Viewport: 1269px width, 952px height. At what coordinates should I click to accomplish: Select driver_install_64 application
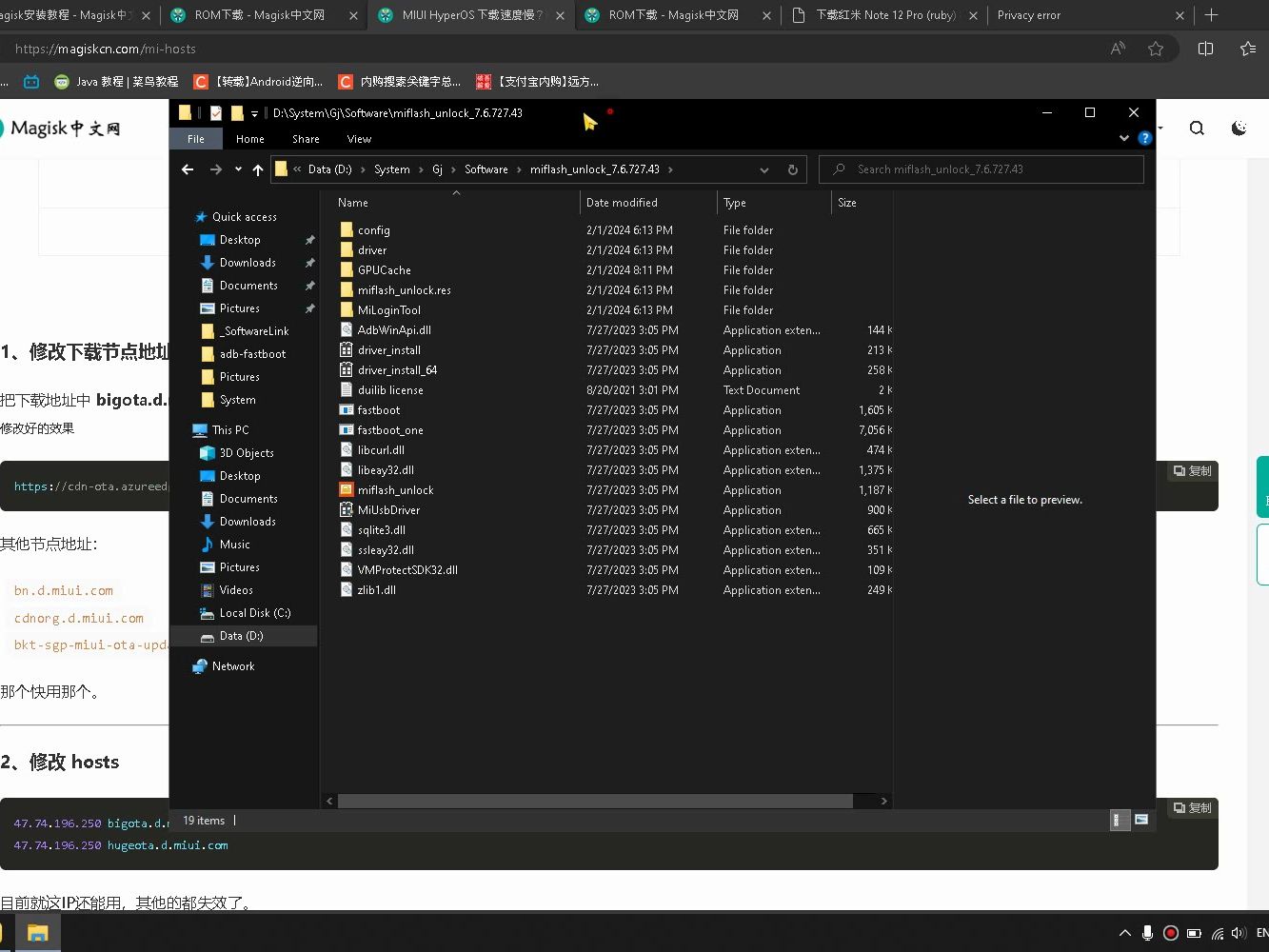tap(397, 370)
